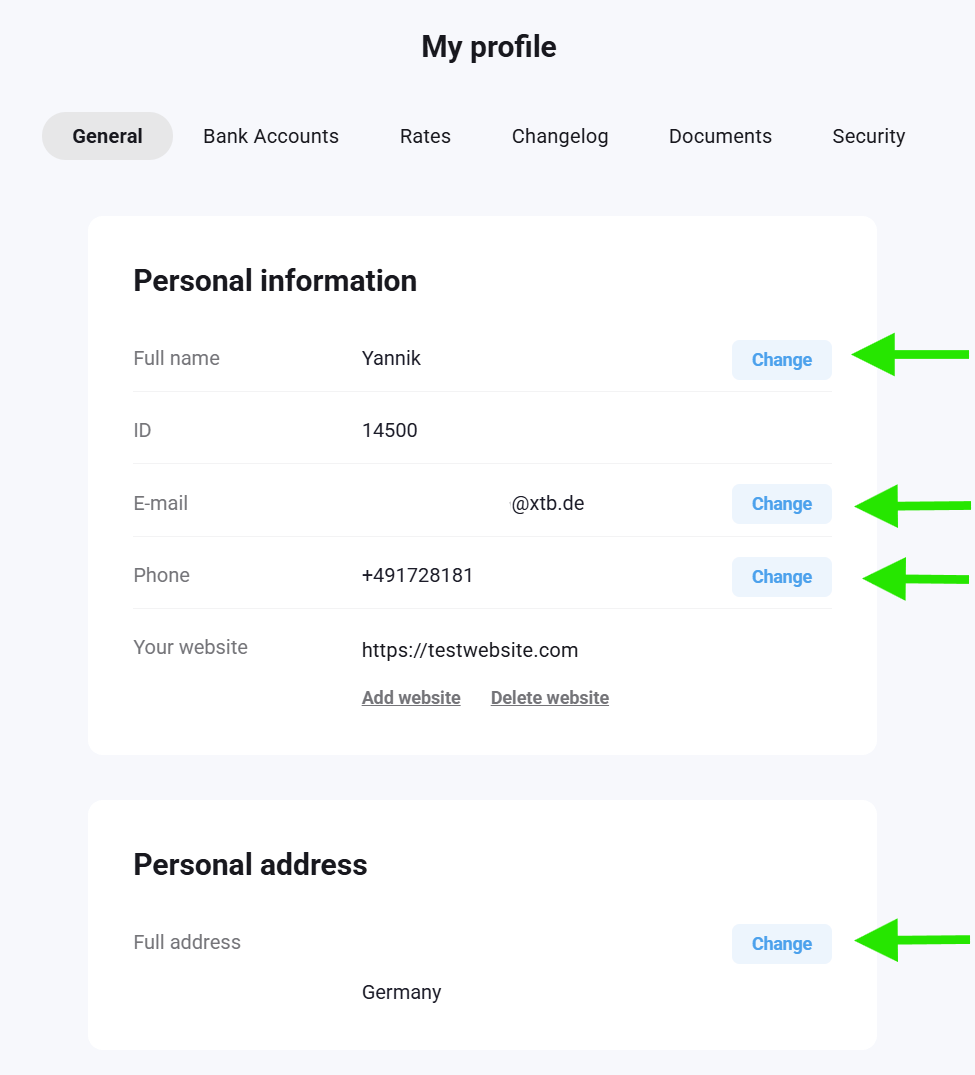Click the name Yannik
This screenshot has height=1075, width=975.
coord(391,359)
